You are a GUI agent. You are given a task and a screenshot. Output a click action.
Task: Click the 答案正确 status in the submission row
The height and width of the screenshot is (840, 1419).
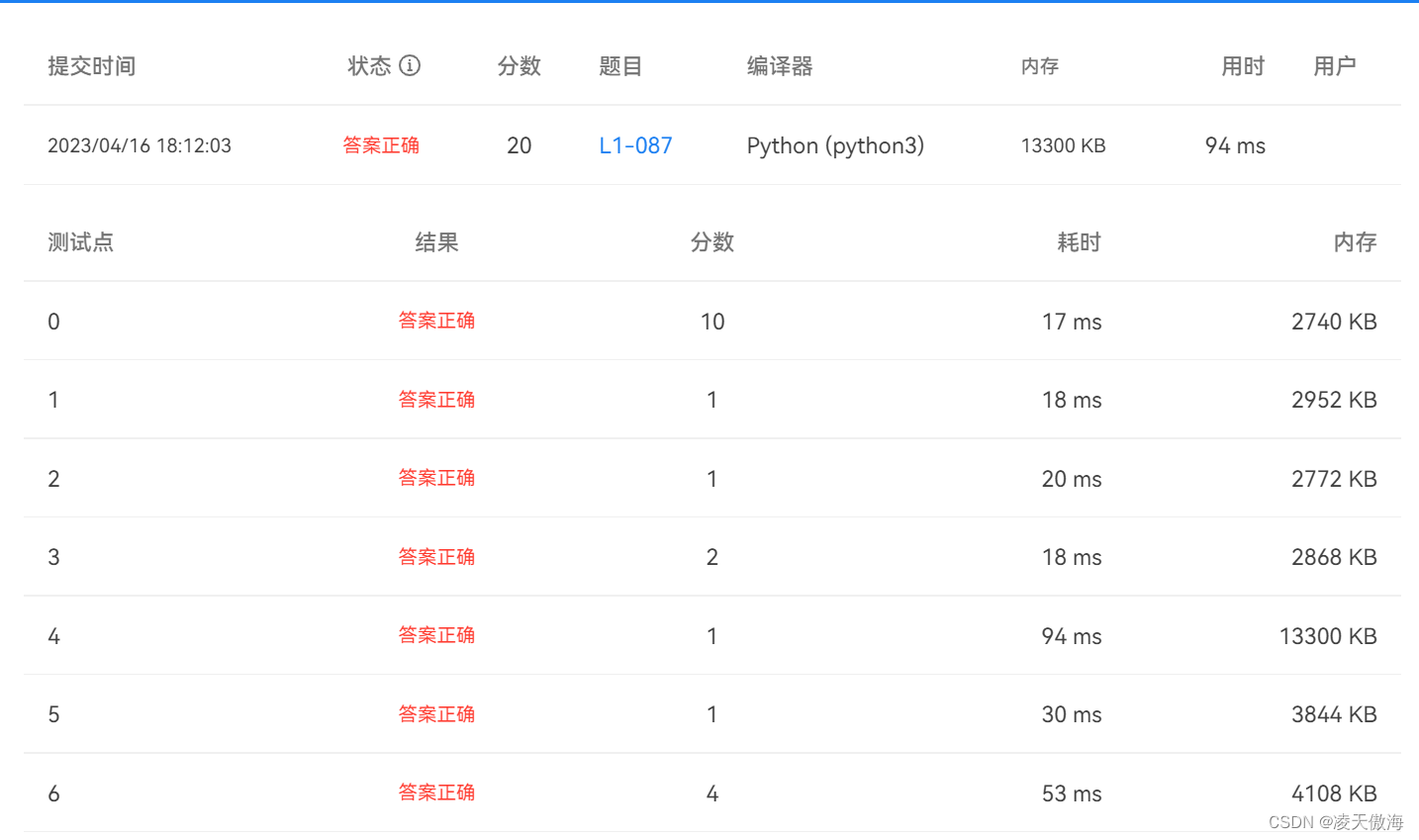click(x=381, y=144)
